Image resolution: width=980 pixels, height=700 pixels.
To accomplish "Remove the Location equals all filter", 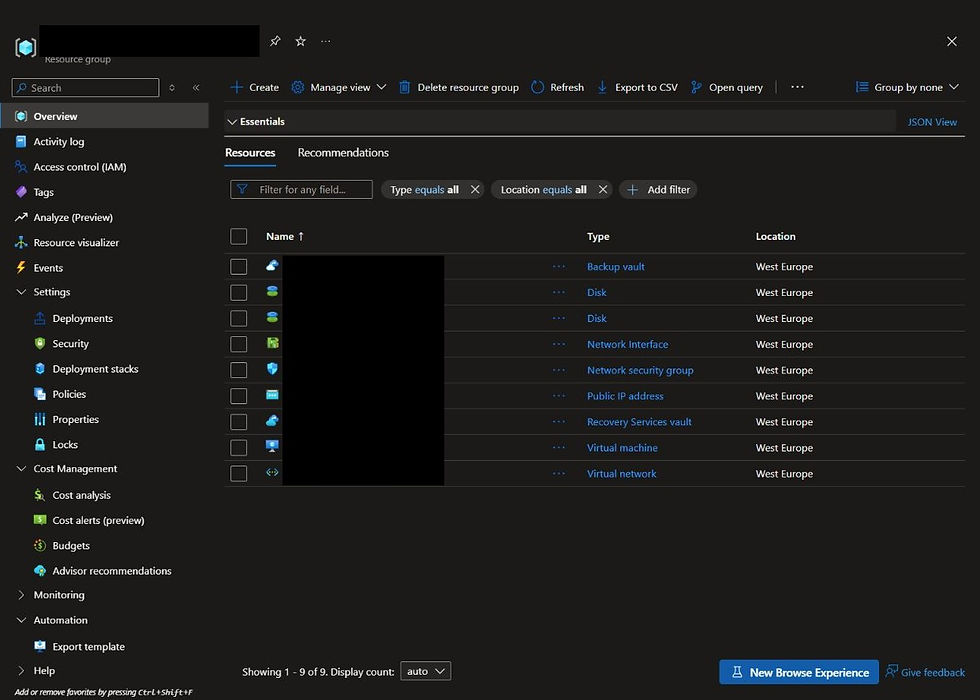I will [x=602, y=189].
